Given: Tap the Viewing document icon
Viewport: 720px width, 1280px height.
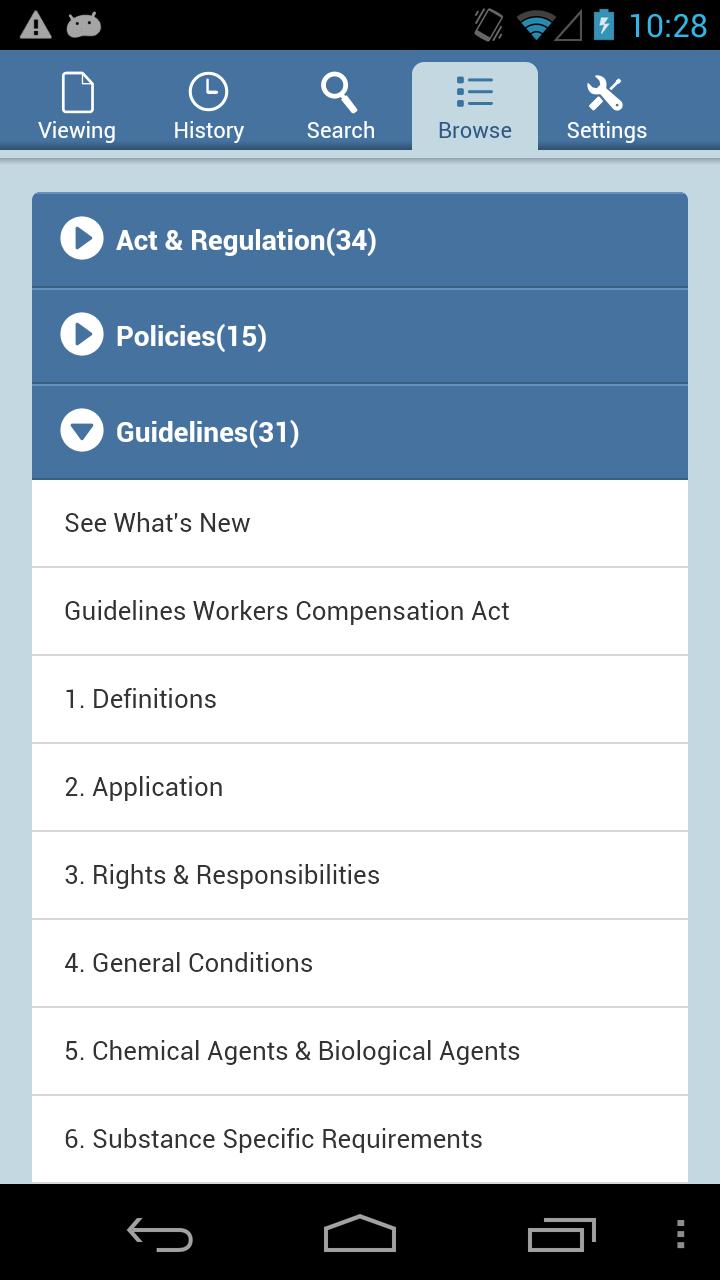Looking at the screenshot, I should coord(77,93).
